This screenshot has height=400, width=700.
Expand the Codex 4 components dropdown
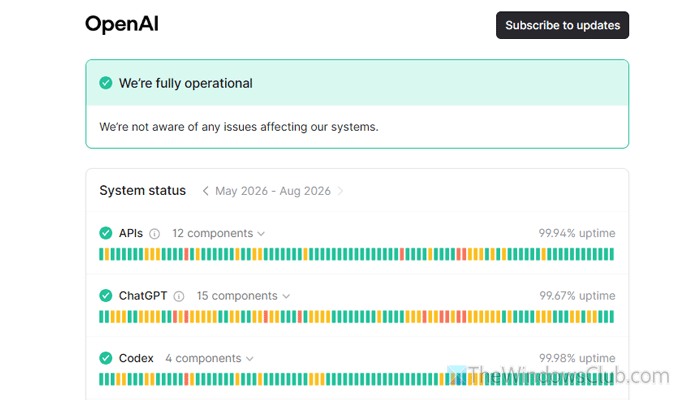coord(209,358)
